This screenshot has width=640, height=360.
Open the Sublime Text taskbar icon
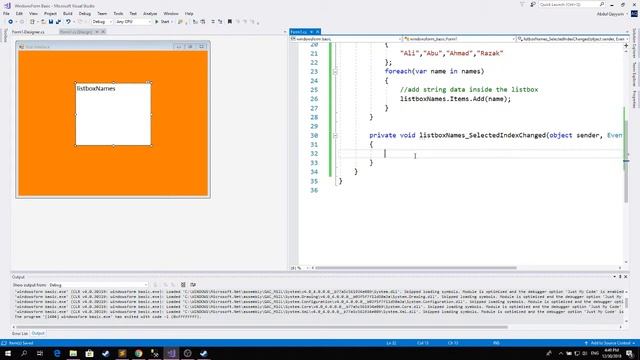coord(122,353)
